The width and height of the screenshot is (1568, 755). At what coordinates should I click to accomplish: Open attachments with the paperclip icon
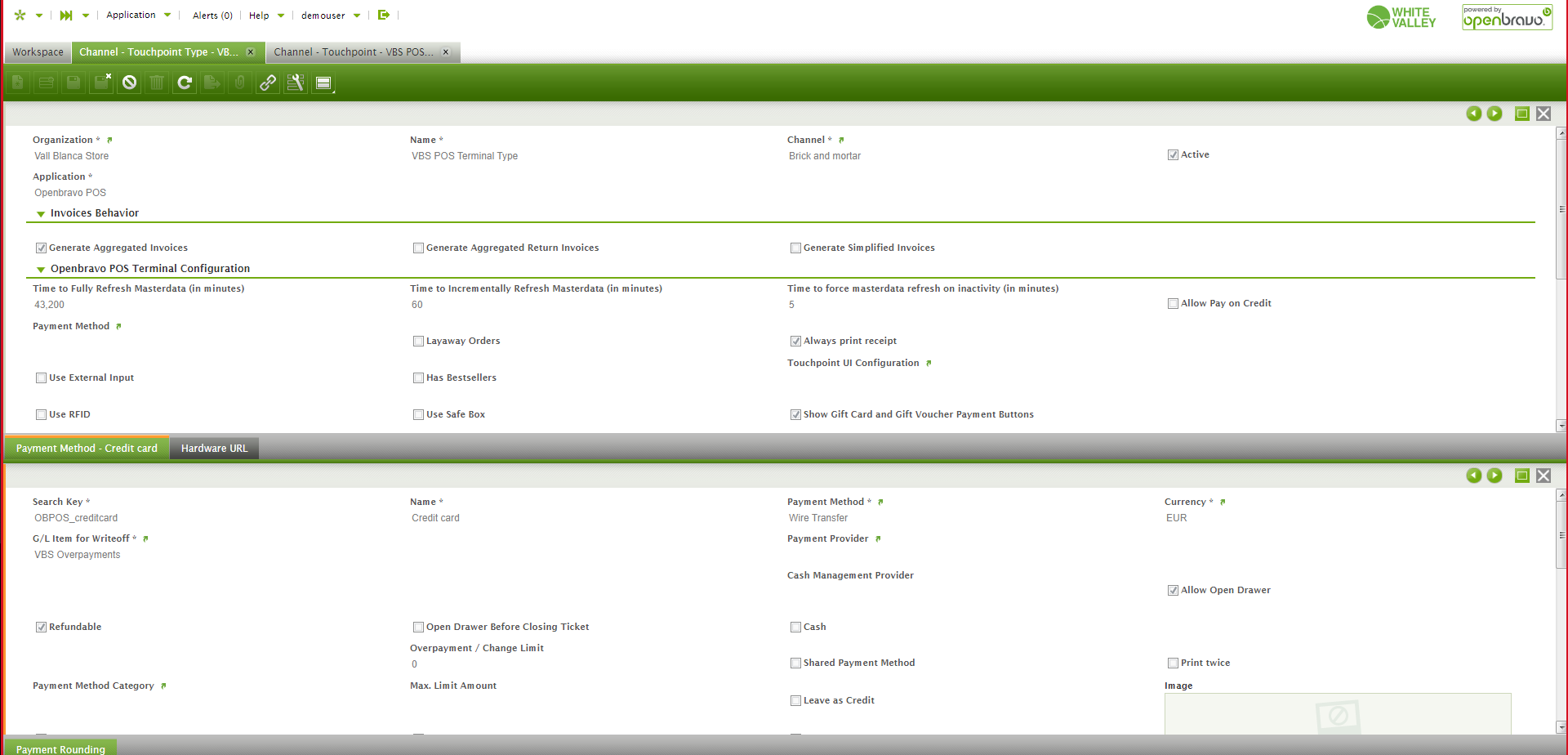(240, 83)
